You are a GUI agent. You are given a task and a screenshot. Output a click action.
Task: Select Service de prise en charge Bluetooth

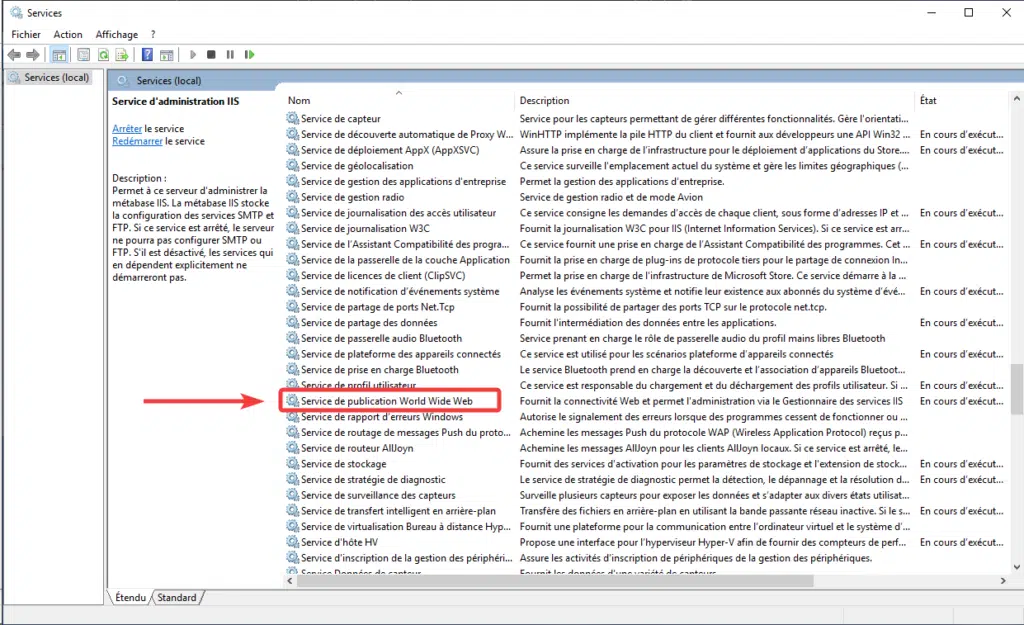point(379,369)
